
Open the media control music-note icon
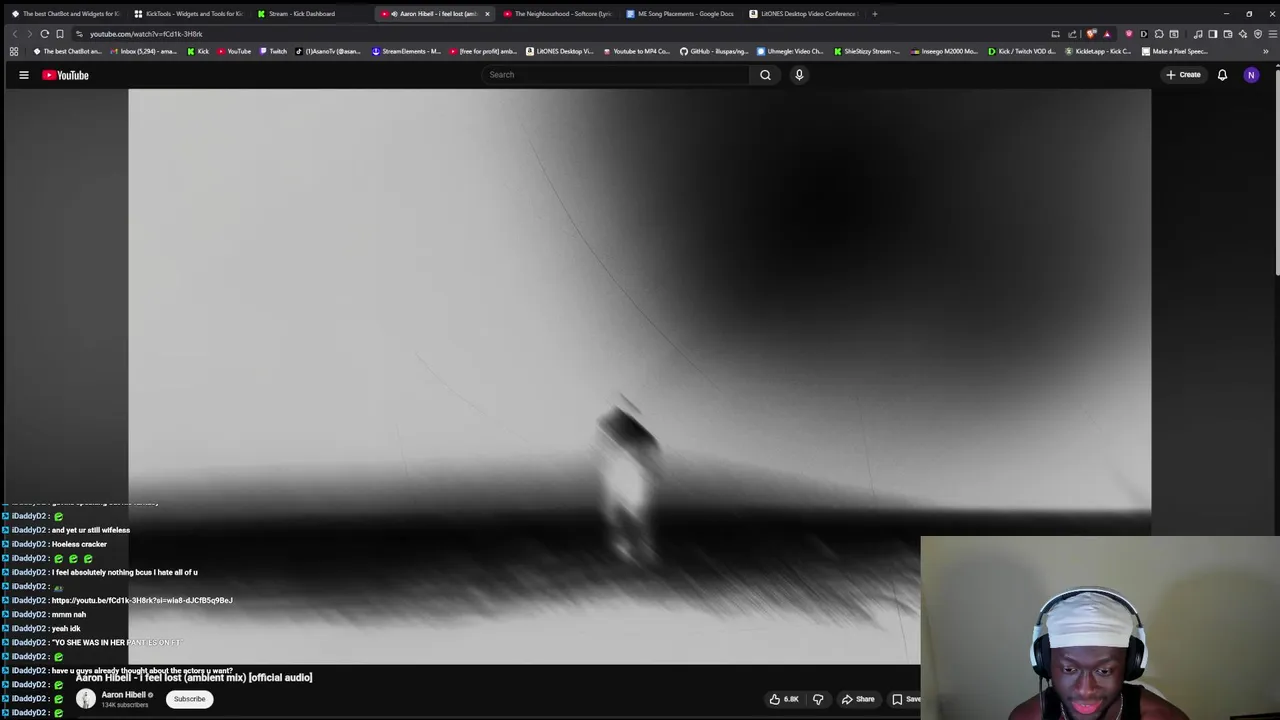[1197, 34]
